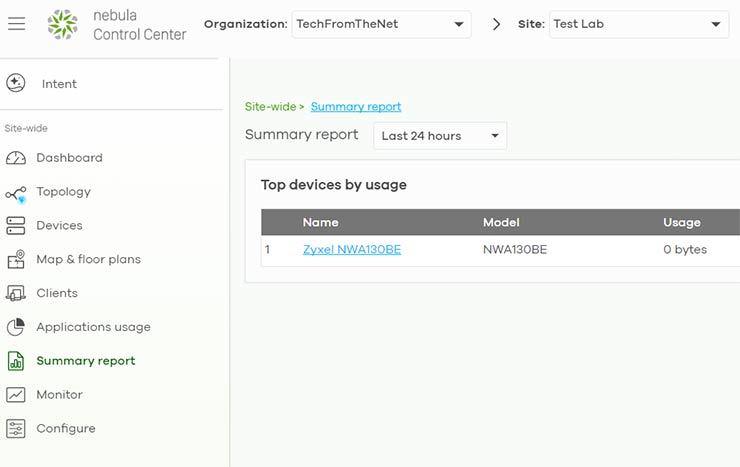Select Summary report in the sidebar

pos(85,361)
